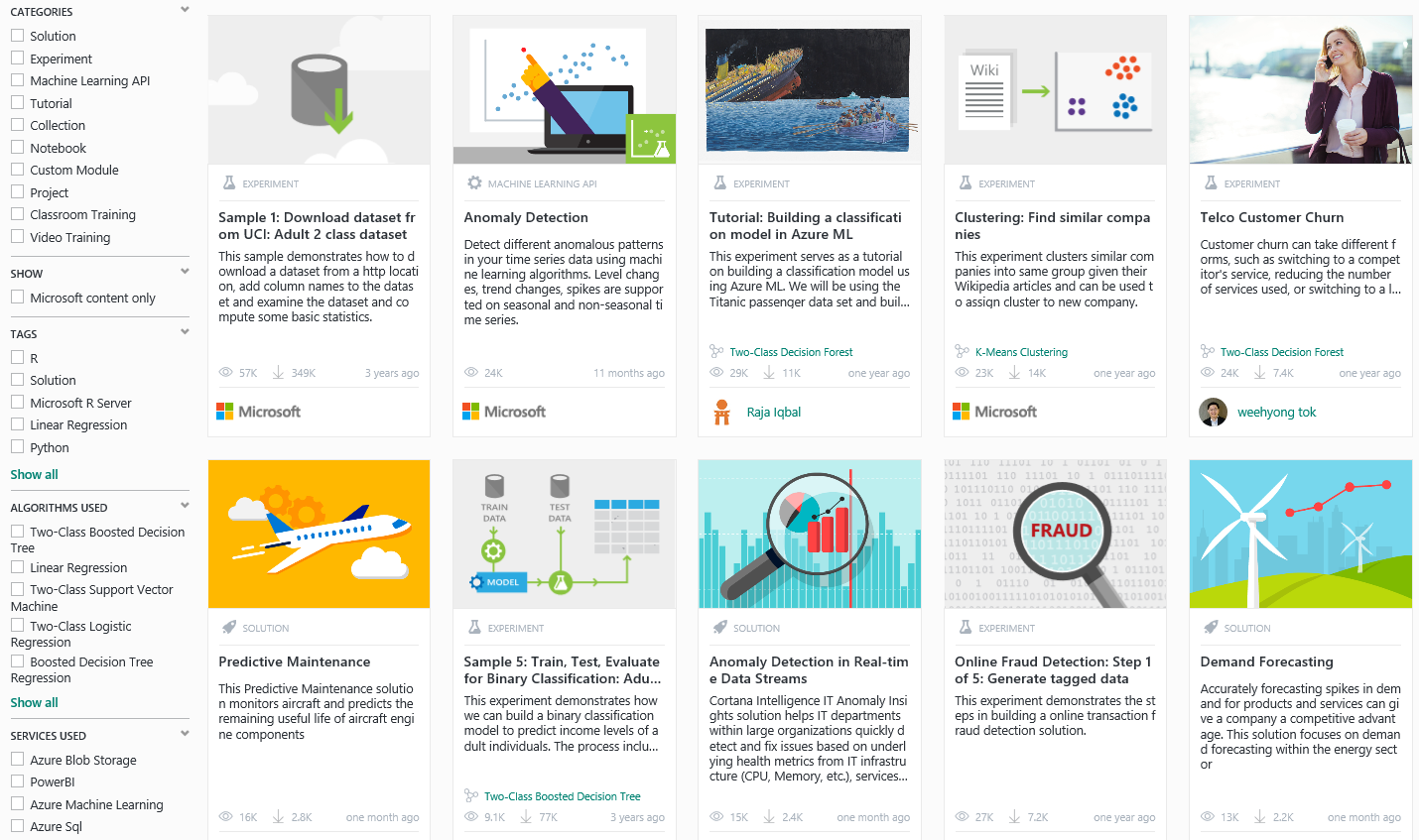Collapse the Categories filter section
This screenshot has height=840, width=1419.
[185, 11]
